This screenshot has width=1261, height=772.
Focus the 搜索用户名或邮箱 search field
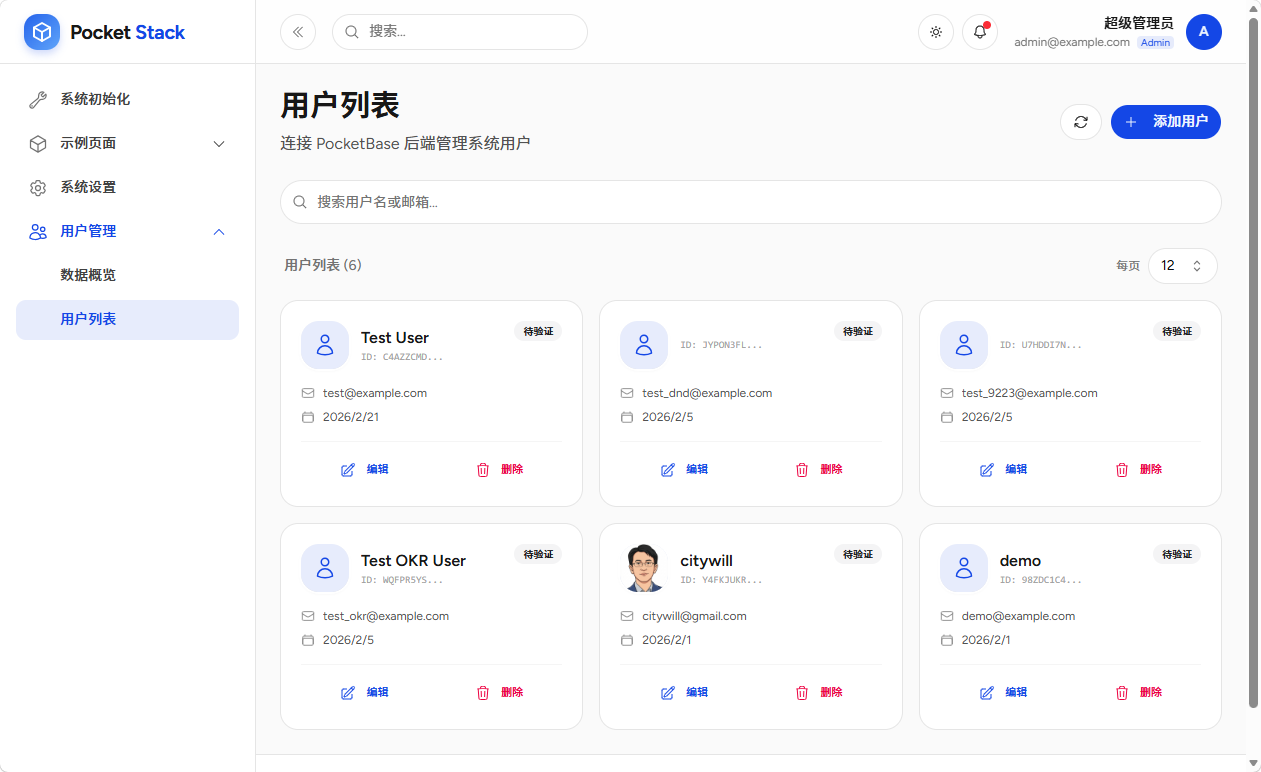tap(751, 202)
